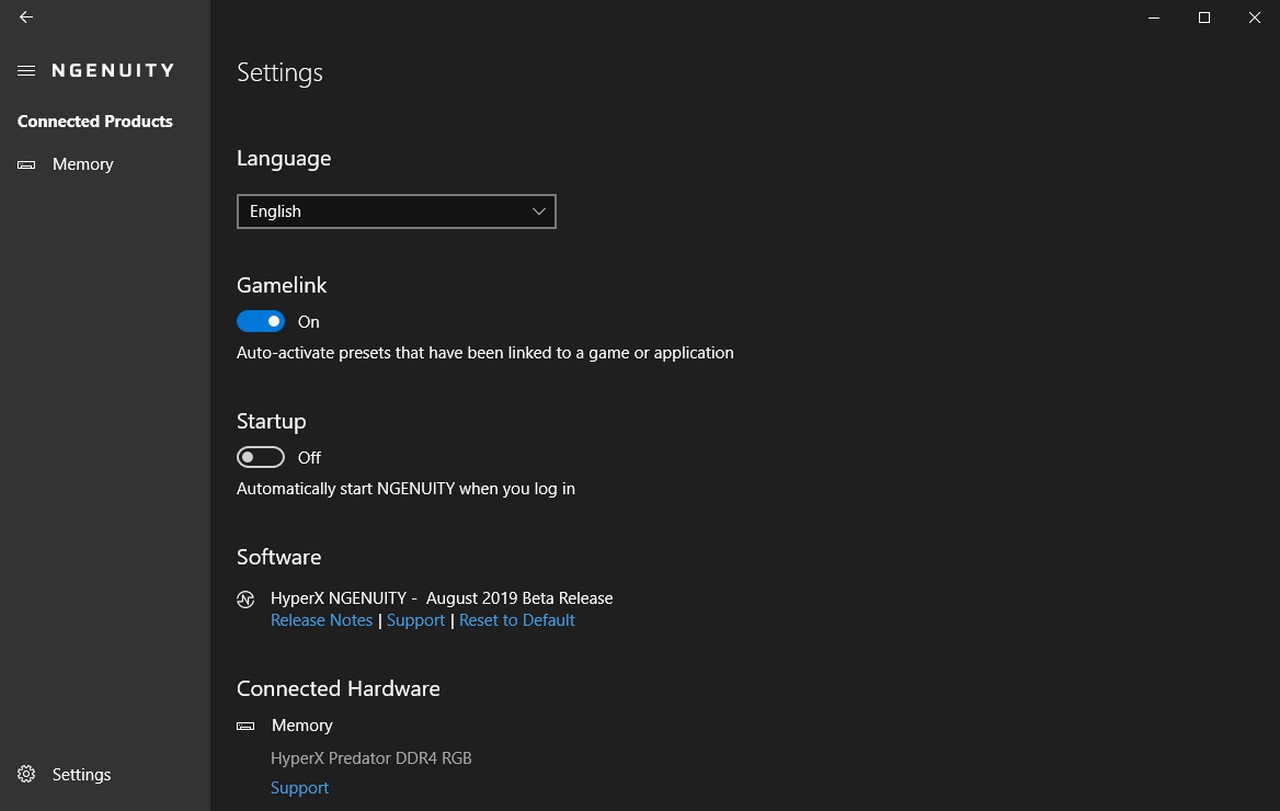Click the Settings gear icon

(x=27, y=774)
